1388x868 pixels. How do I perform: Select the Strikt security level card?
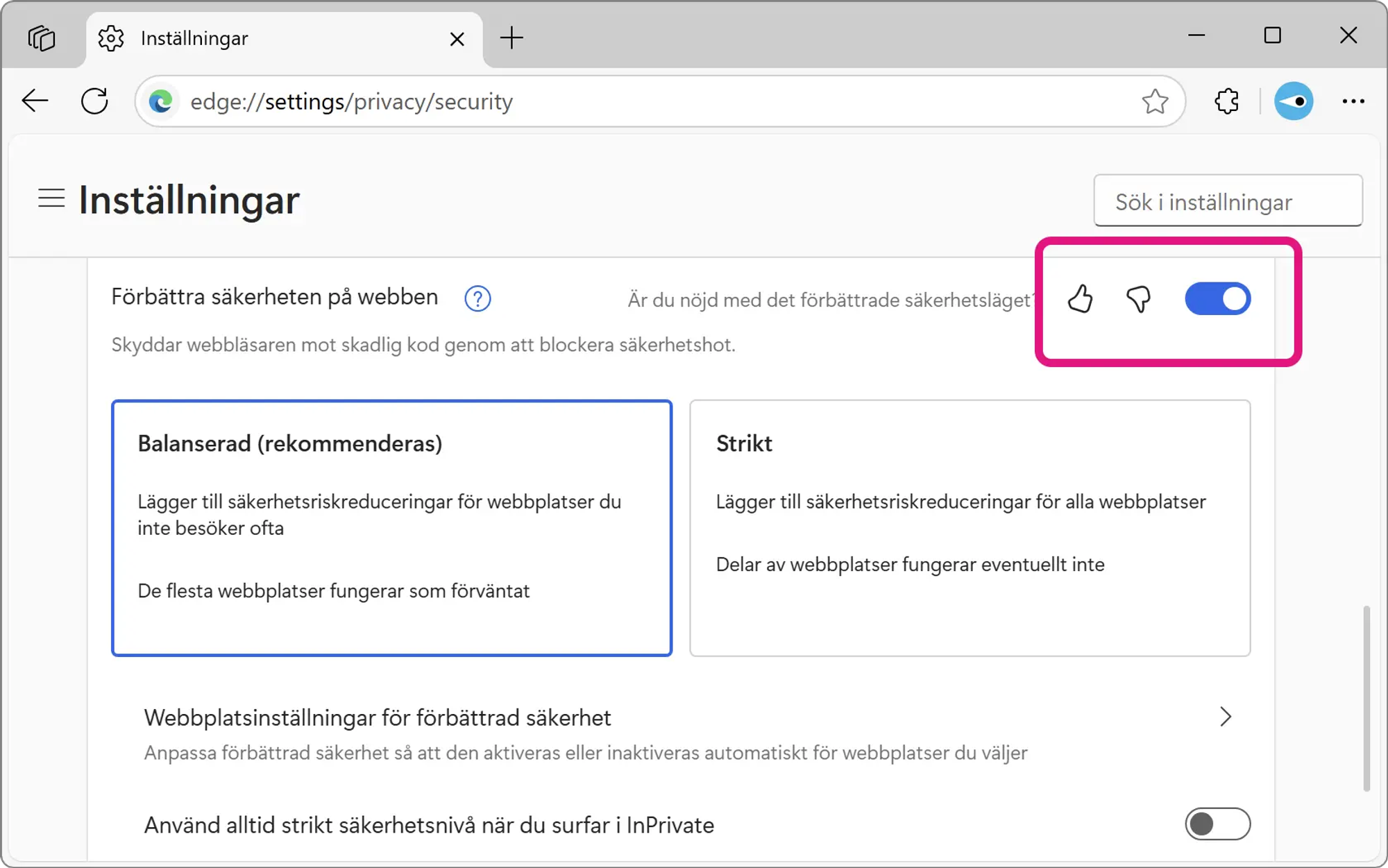970,527
